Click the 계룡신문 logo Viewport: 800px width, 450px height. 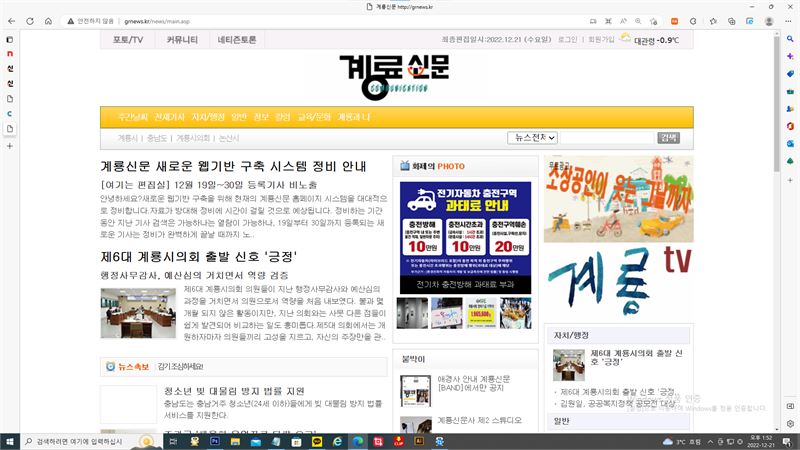click(x=394, y=77)
